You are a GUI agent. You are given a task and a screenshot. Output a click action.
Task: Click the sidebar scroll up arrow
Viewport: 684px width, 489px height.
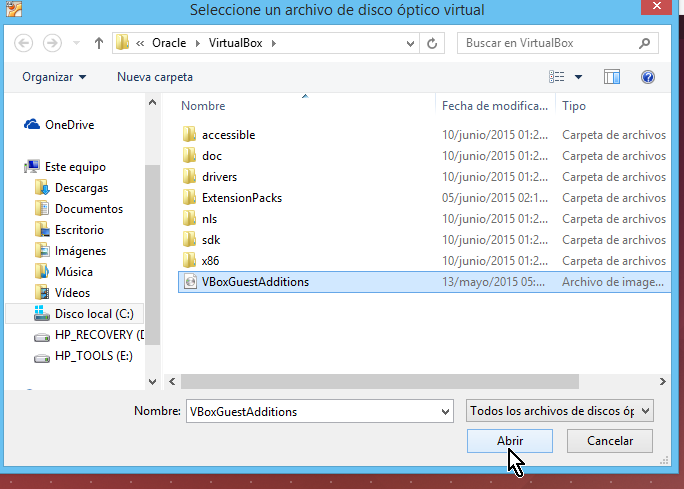click(x=152, y=103)
